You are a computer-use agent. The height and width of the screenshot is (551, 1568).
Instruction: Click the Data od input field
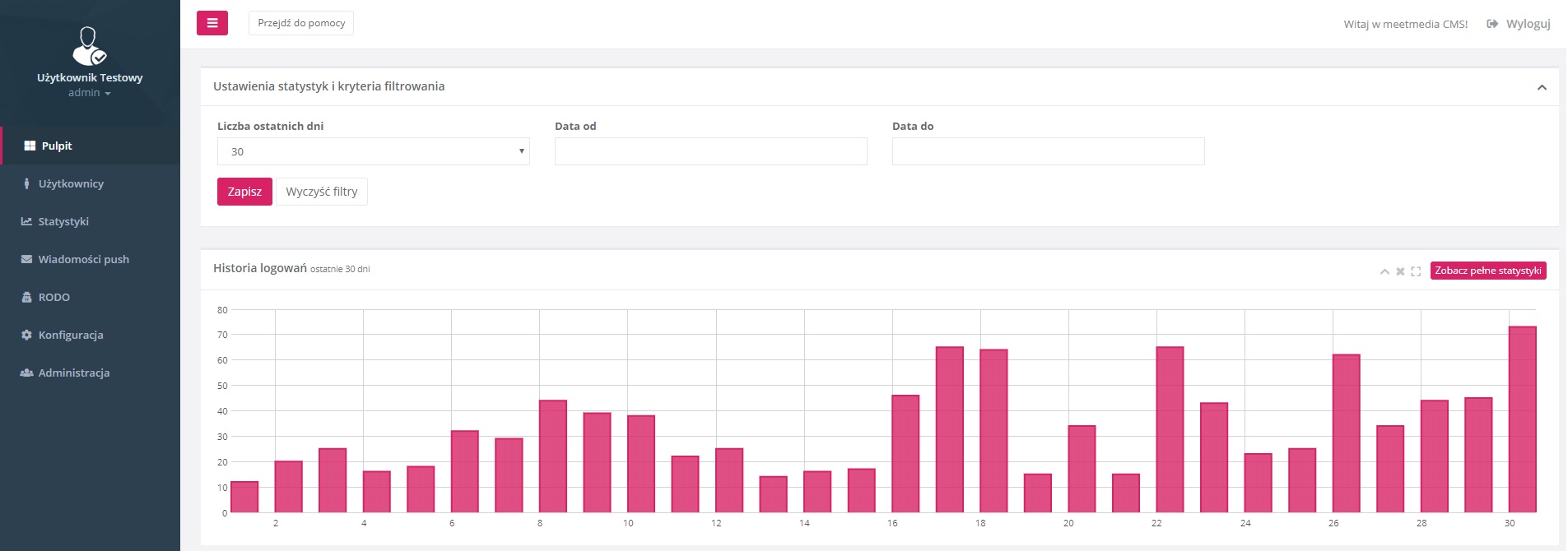710,151
